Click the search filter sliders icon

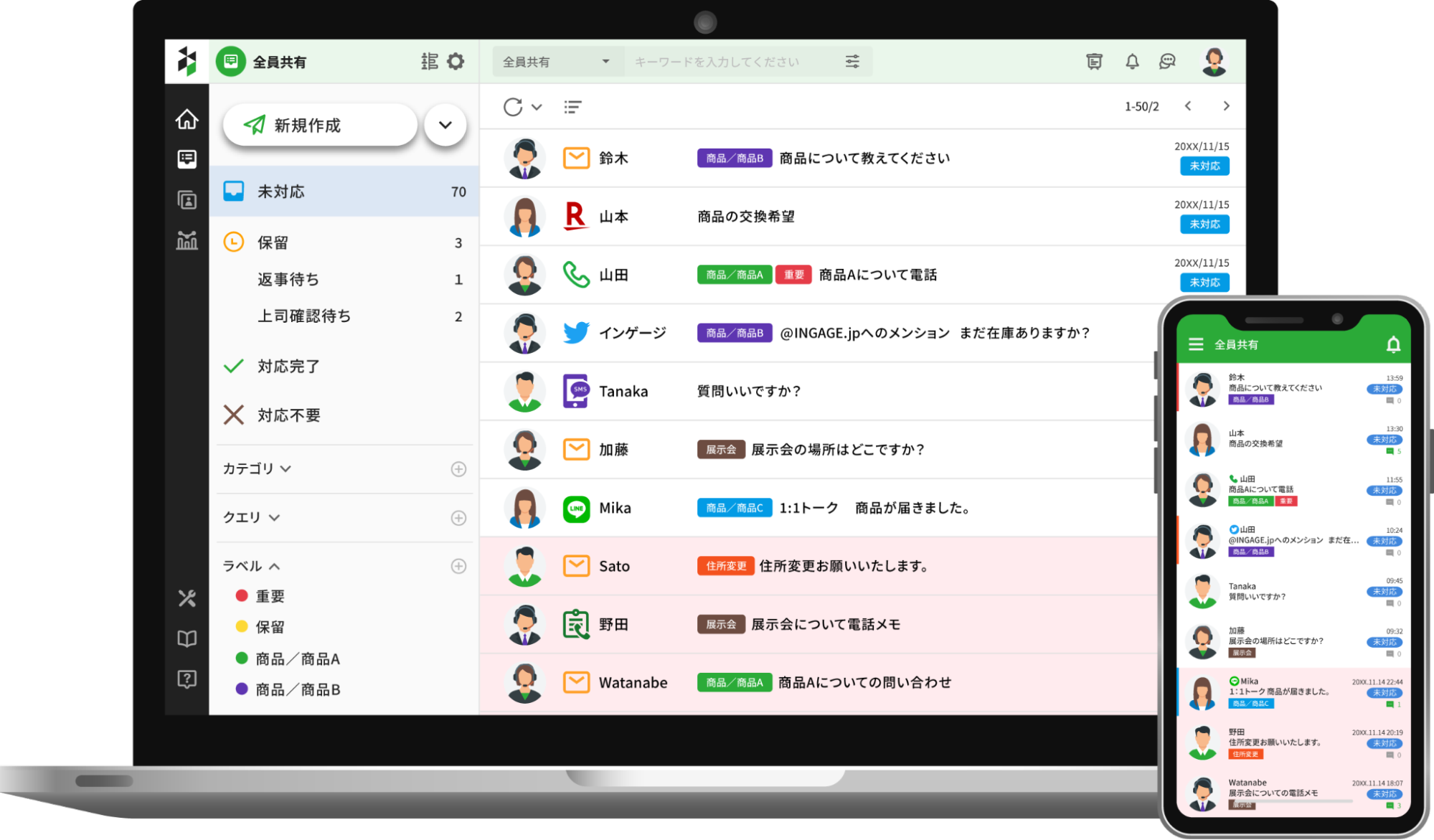(852, 62)
